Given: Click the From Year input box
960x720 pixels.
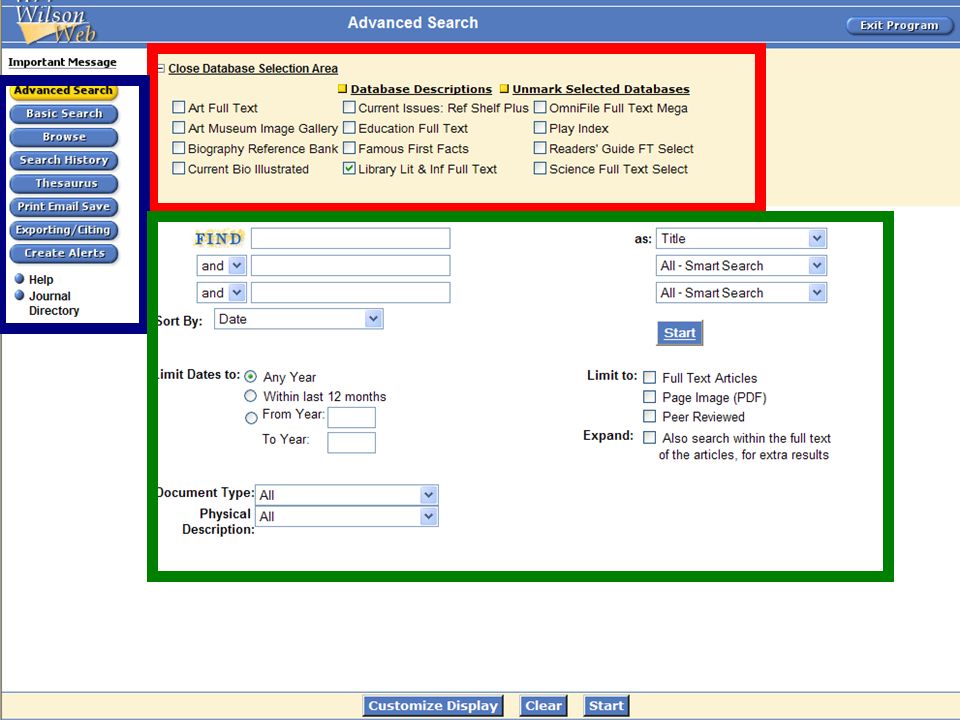Looking at the screenshot, I should pyautogui.click(x=351, y=417).
